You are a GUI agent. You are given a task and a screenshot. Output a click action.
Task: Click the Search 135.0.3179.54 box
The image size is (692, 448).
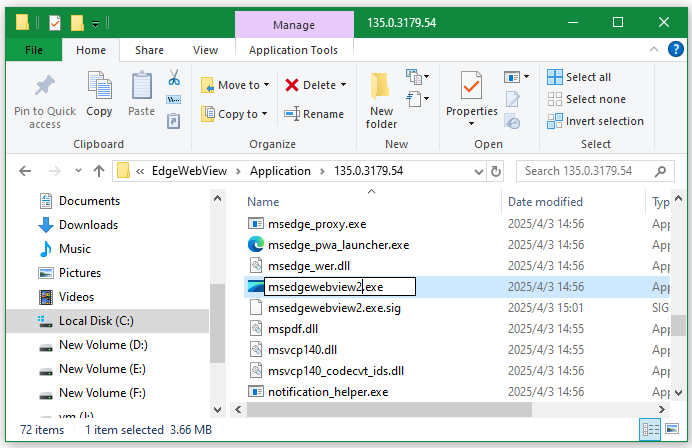coord(590,171)
